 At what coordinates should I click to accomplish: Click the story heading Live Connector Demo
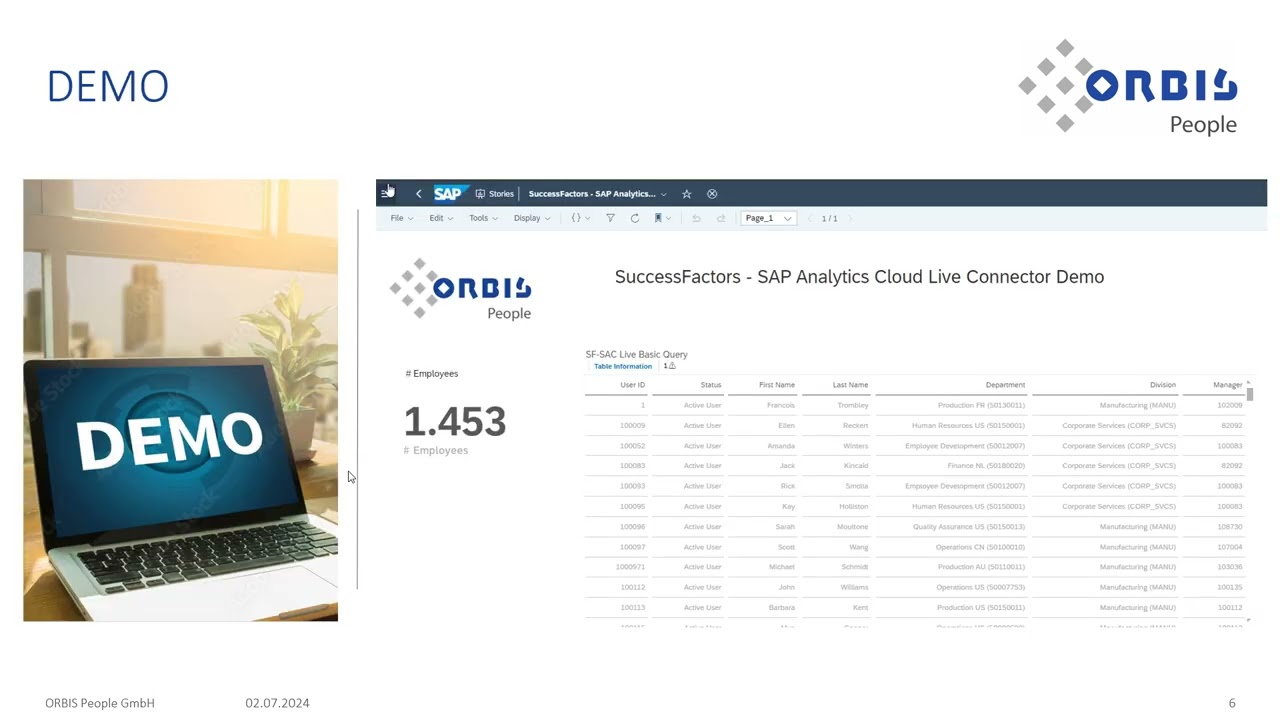(859, 277)
